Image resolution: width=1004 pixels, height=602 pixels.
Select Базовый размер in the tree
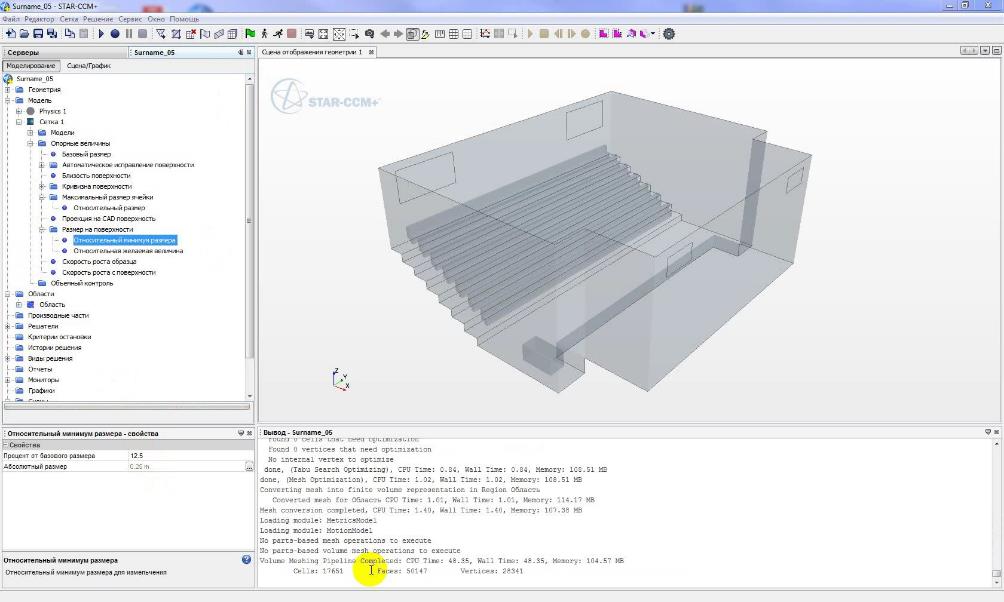coord(86,154)
